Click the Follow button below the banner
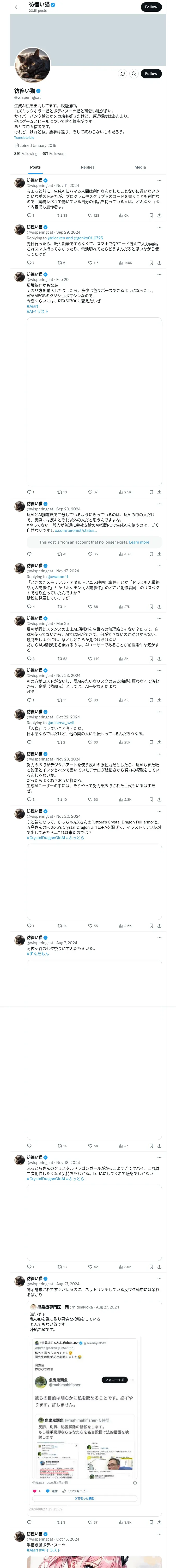This screenshot has width=176, height=1568. (x=150, y=74)
